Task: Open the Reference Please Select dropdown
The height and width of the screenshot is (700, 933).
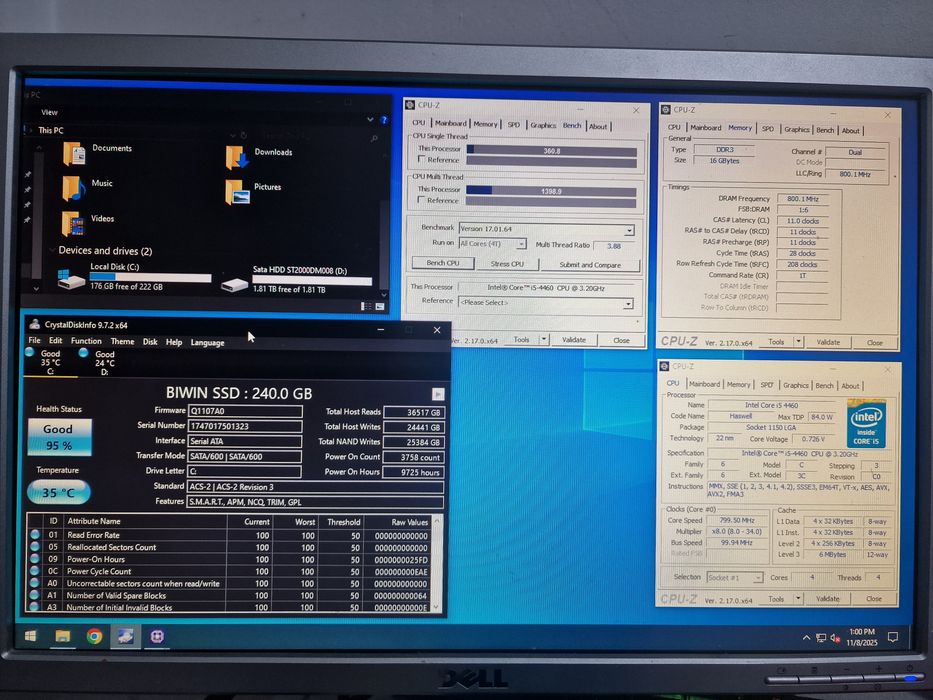Action: pos(627,304)
